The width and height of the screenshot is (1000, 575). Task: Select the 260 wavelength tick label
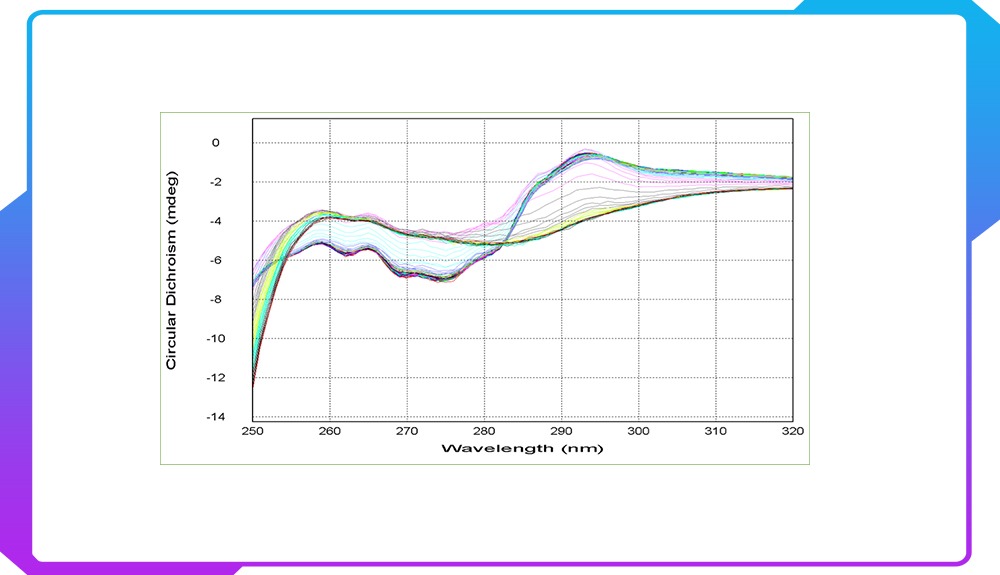click(330, 431)
